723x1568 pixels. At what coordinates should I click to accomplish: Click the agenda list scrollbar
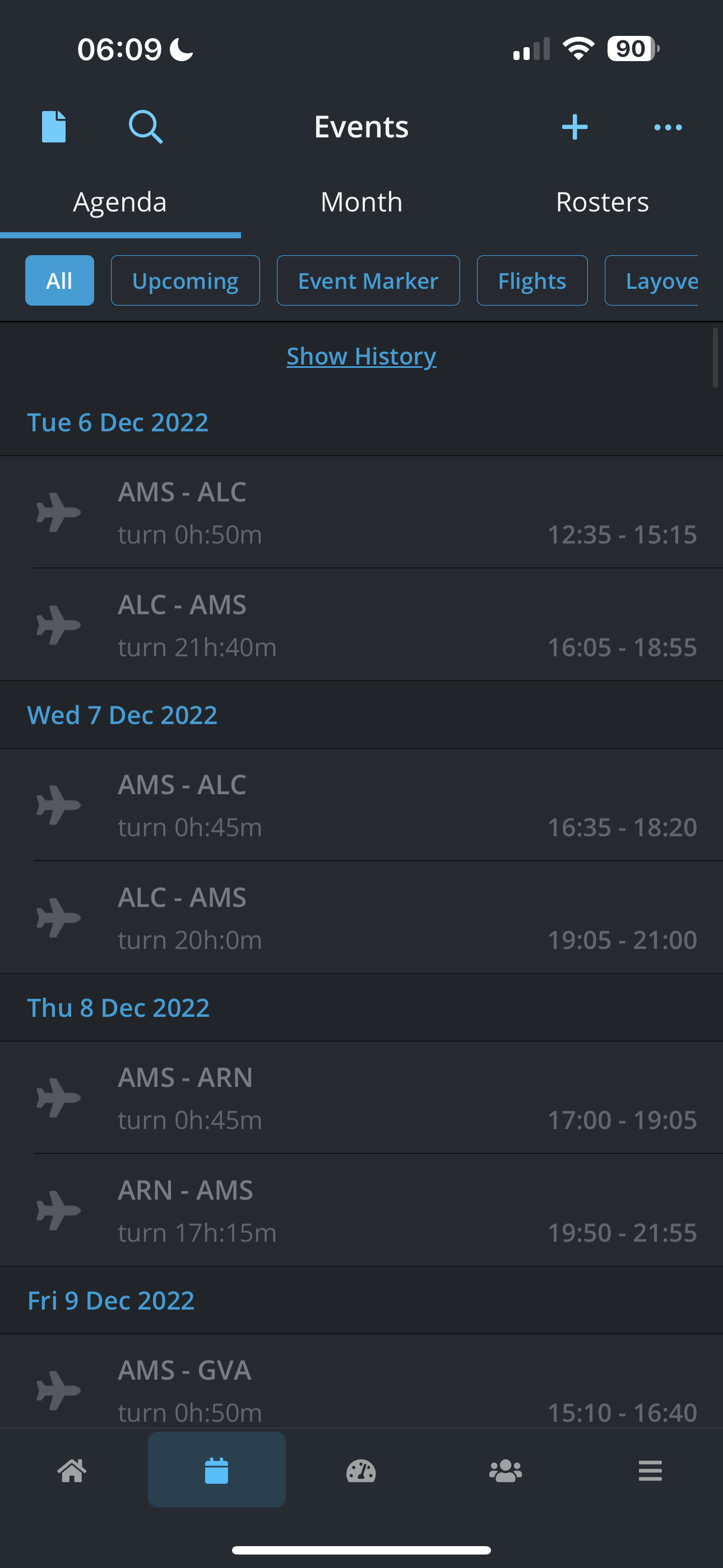[x=715, y=358]
